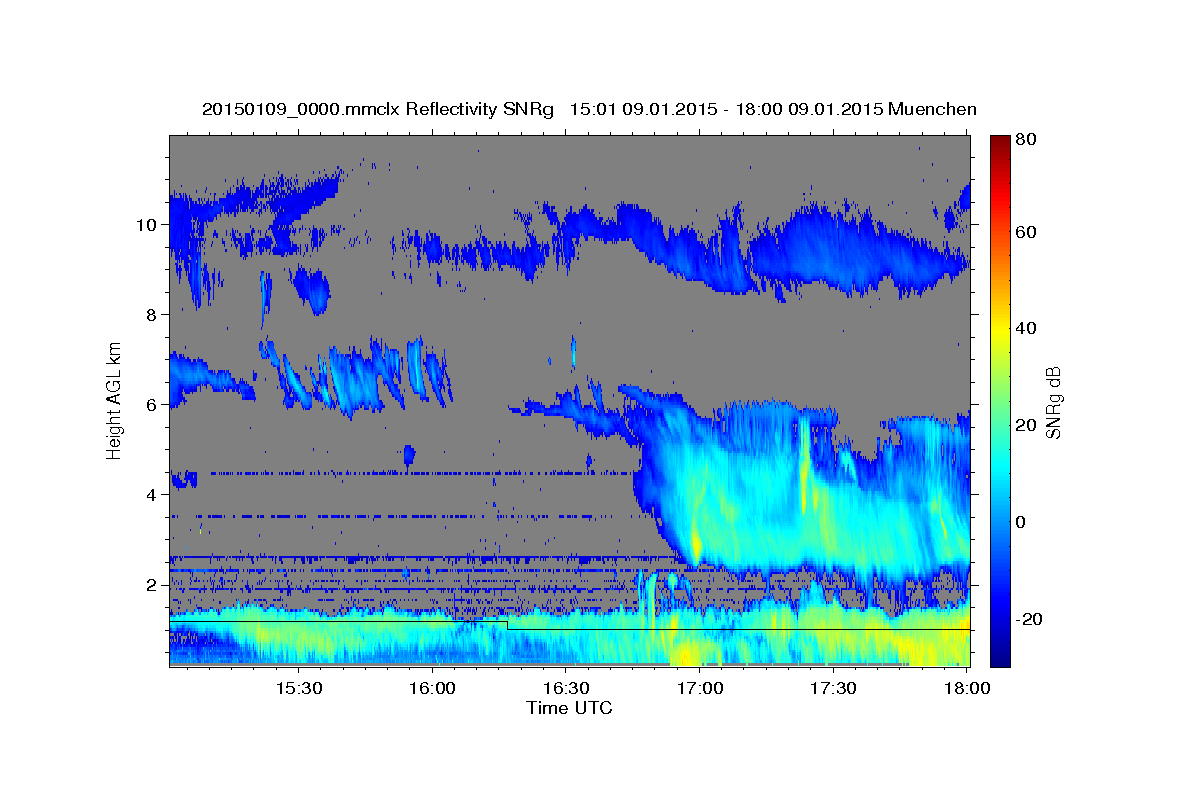The width and height of the screenshot is (1200, 800).
Task: Click the 17:00 time tick label
Action: [700, 688]
